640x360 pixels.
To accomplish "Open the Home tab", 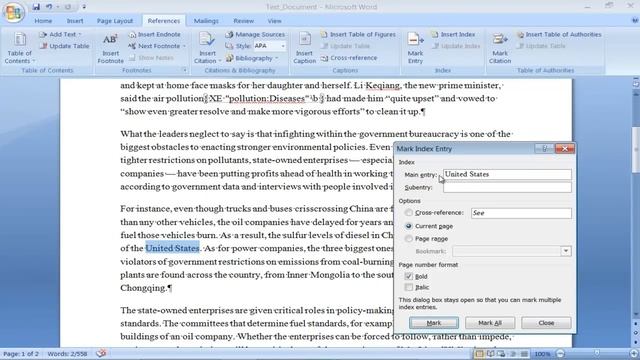I will coord(43,21).
